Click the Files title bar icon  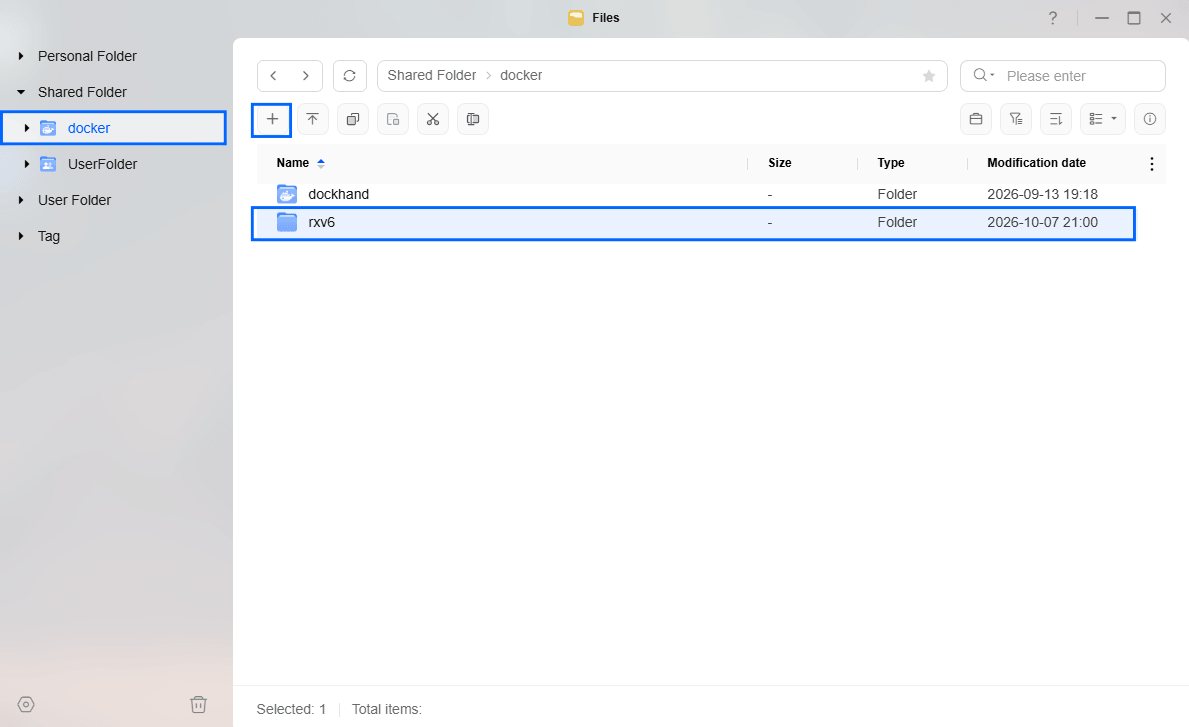point(576,17)
